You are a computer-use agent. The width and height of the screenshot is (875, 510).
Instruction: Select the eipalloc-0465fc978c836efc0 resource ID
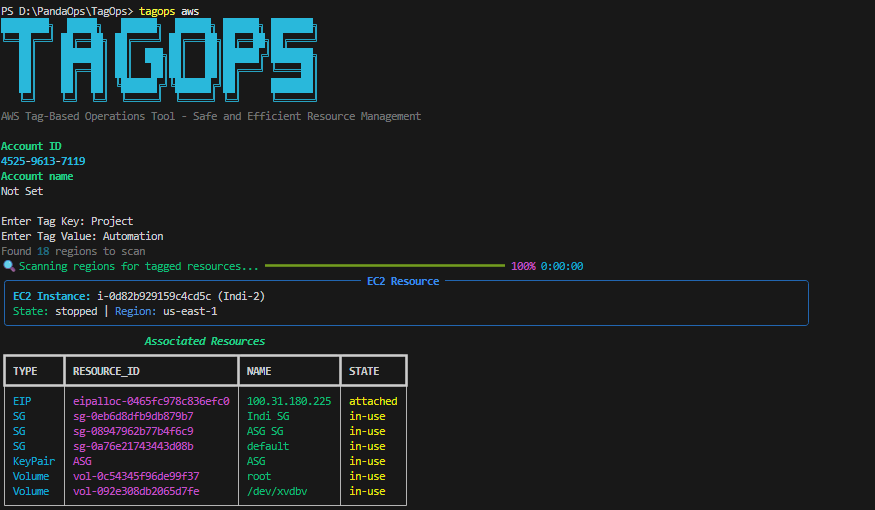151,401
